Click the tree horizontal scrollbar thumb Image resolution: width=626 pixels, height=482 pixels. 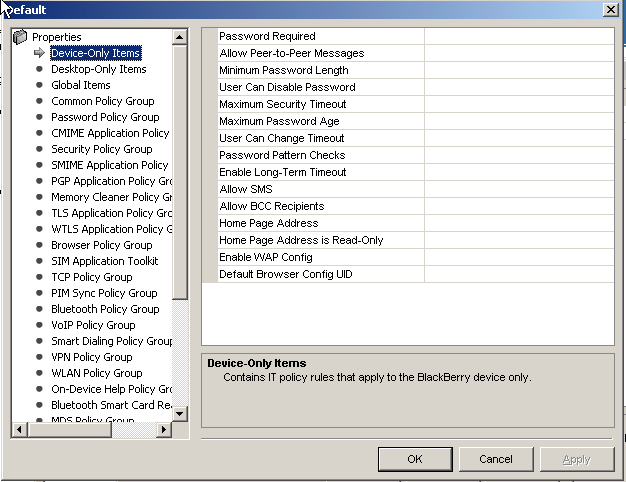[69, 430]
